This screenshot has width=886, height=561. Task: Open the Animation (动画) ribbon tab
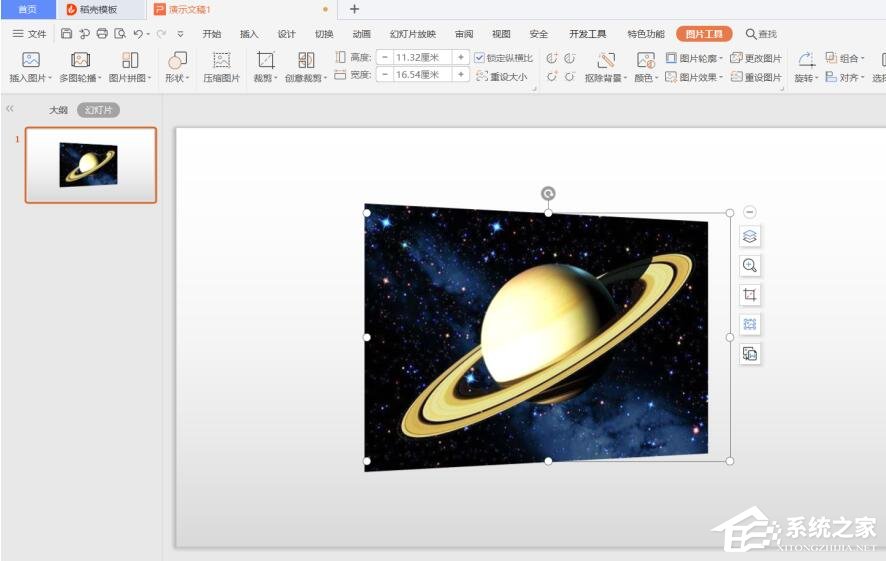[361, 34]
